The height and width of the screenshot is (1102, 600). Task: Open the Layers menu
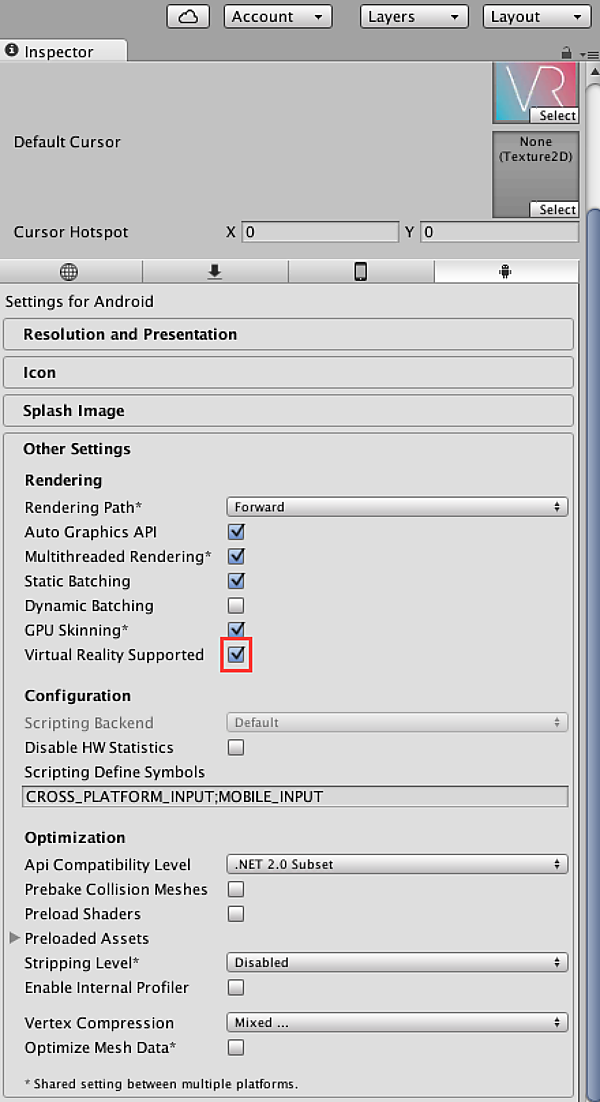point(413,16)
